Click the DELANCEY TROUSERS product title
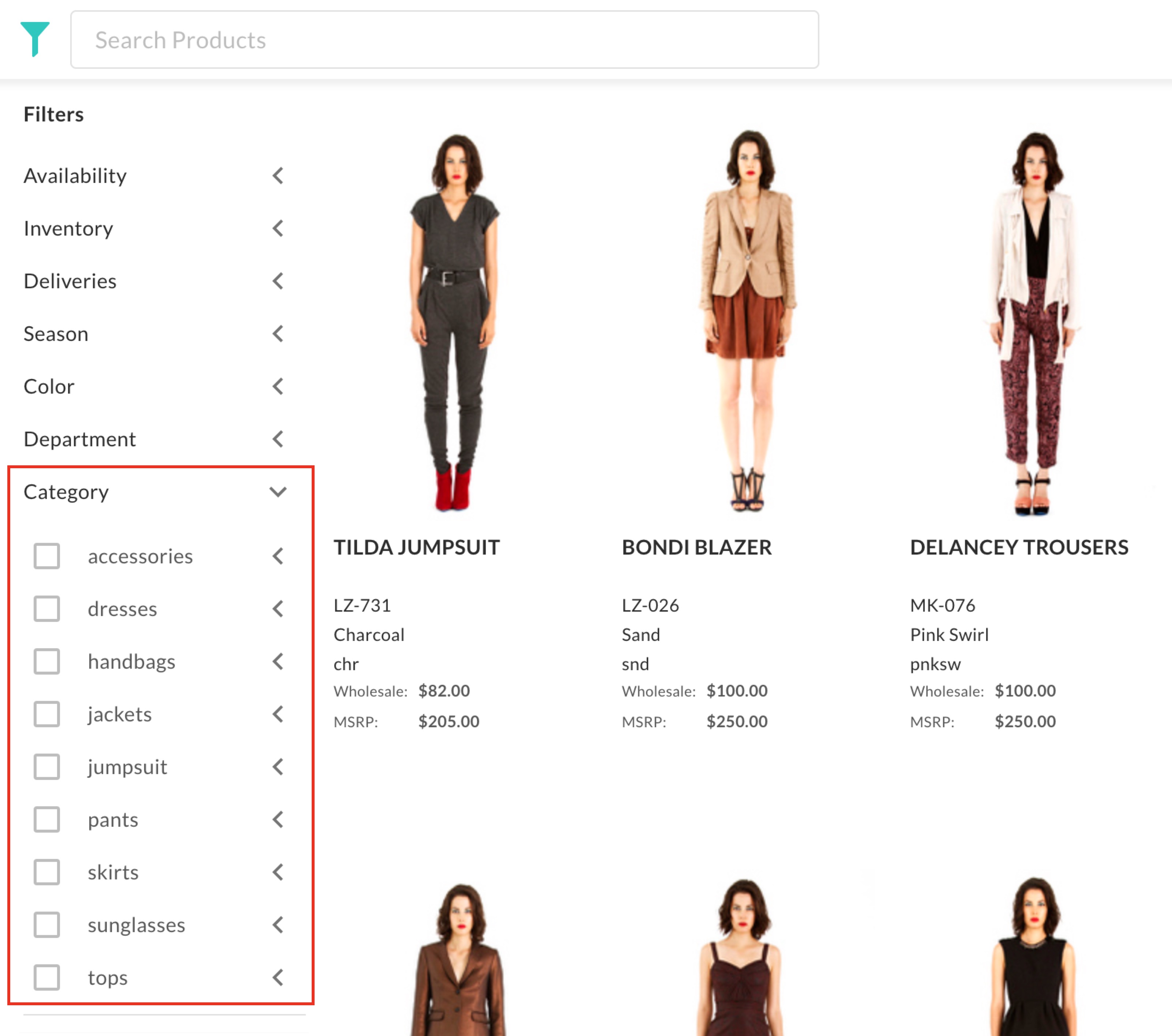 tap(1019, 548)
